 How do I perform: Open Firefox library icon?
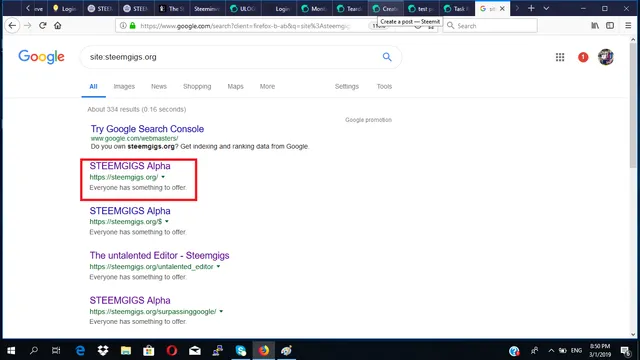pos(595,26)
